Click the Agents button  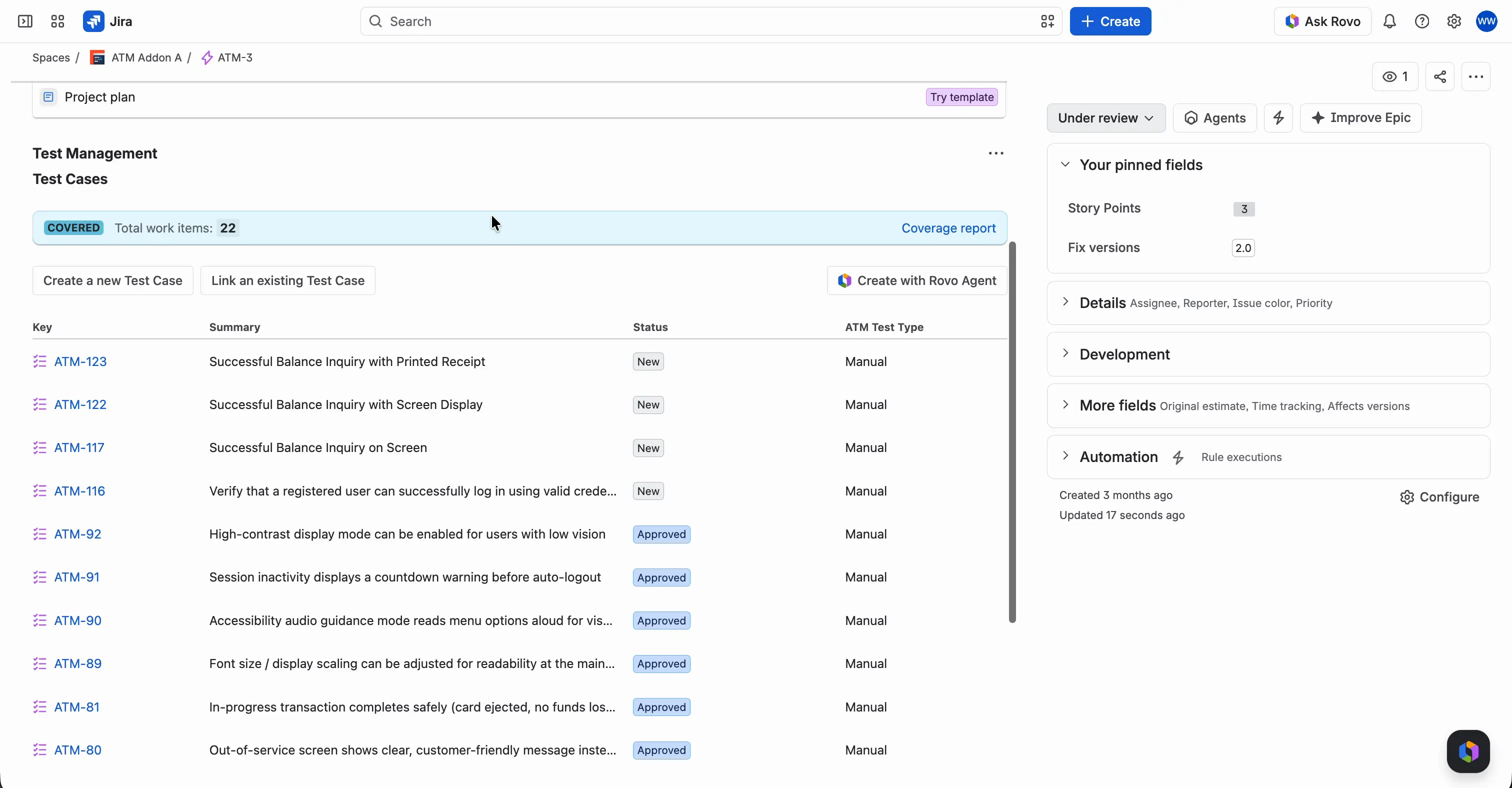(x=1214, y=118)
